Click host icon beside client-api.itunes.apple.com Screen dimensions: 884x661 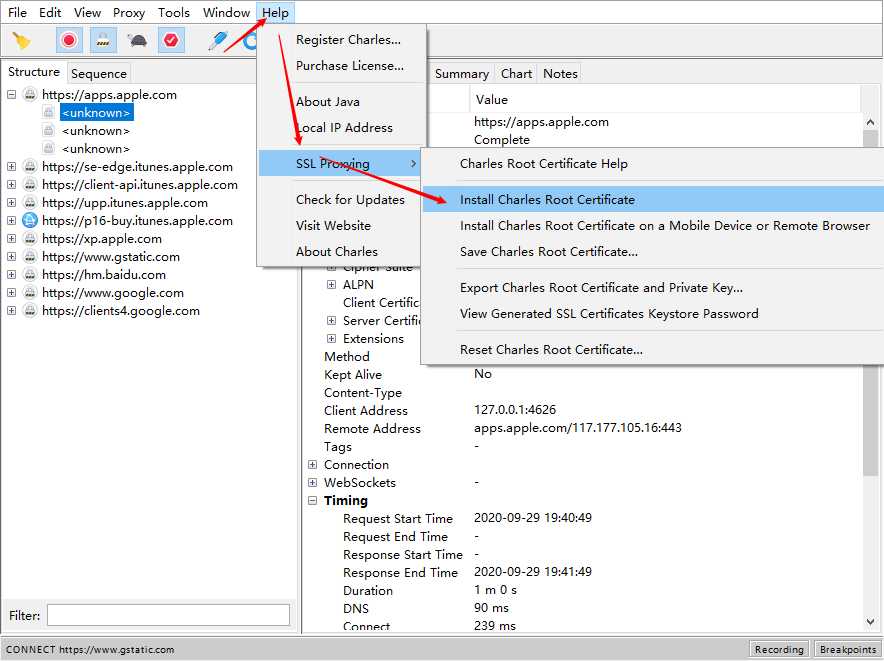[30, 185]
